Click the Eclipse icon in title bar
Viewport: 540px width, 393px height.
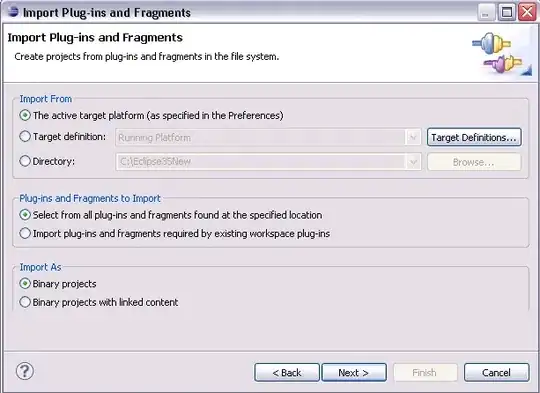[13, 11]
